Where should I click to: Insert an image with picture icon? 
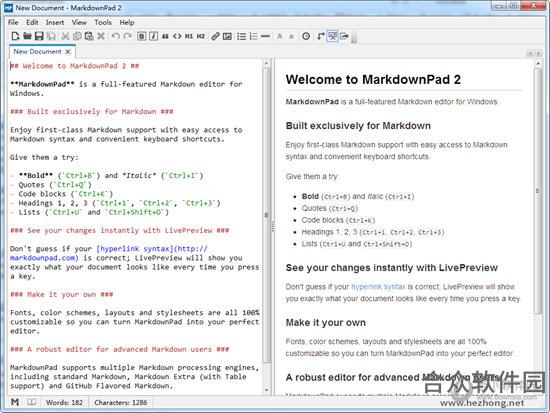(x=227, y=36)
